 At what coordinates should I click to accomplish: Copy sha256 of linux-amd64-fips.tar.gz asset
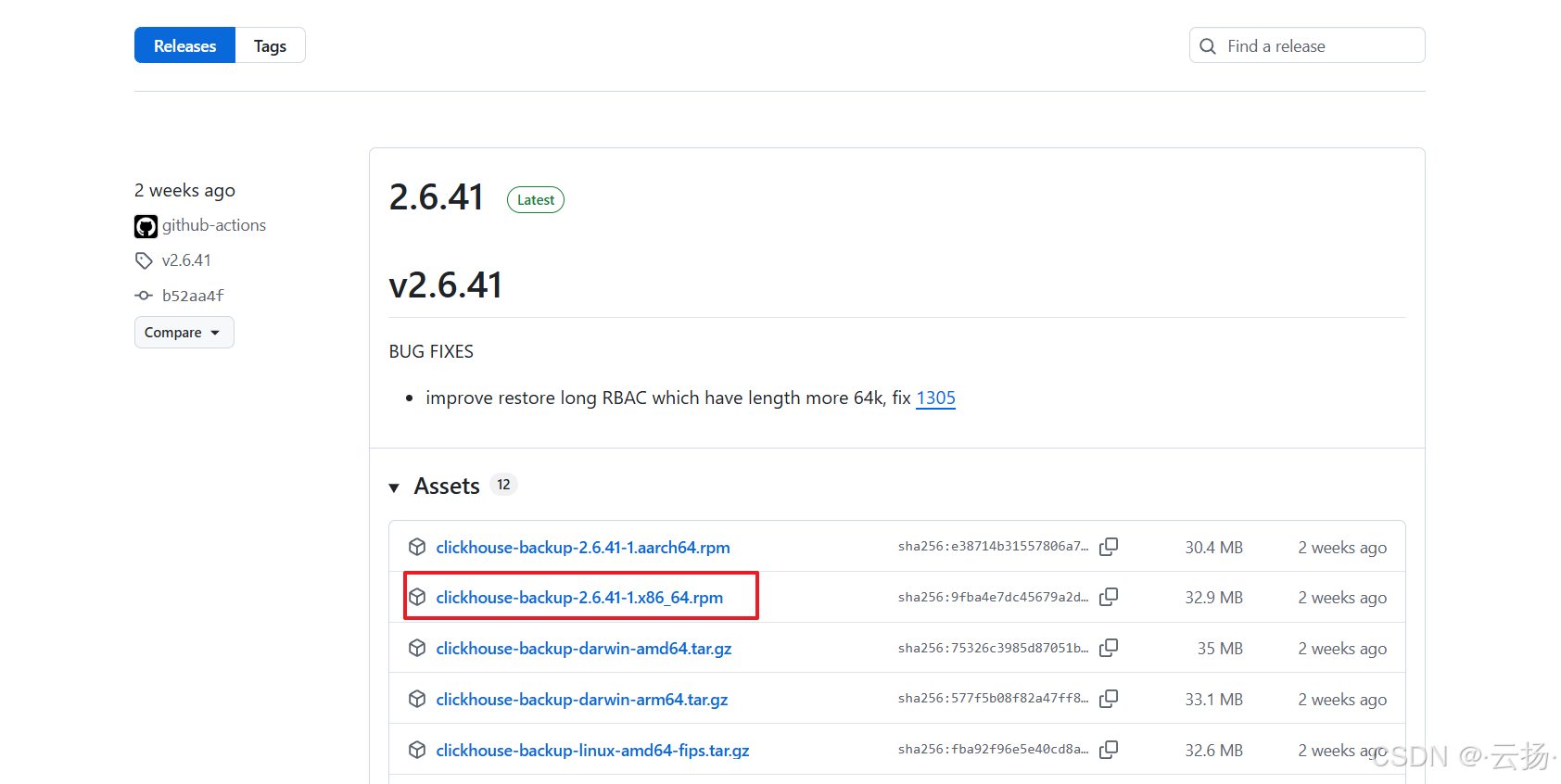click(x=1109, y=750)
